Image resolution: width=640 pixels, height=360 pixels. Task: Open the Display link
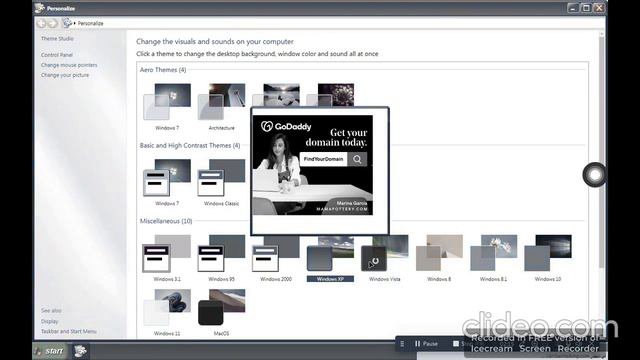[49, 321]
